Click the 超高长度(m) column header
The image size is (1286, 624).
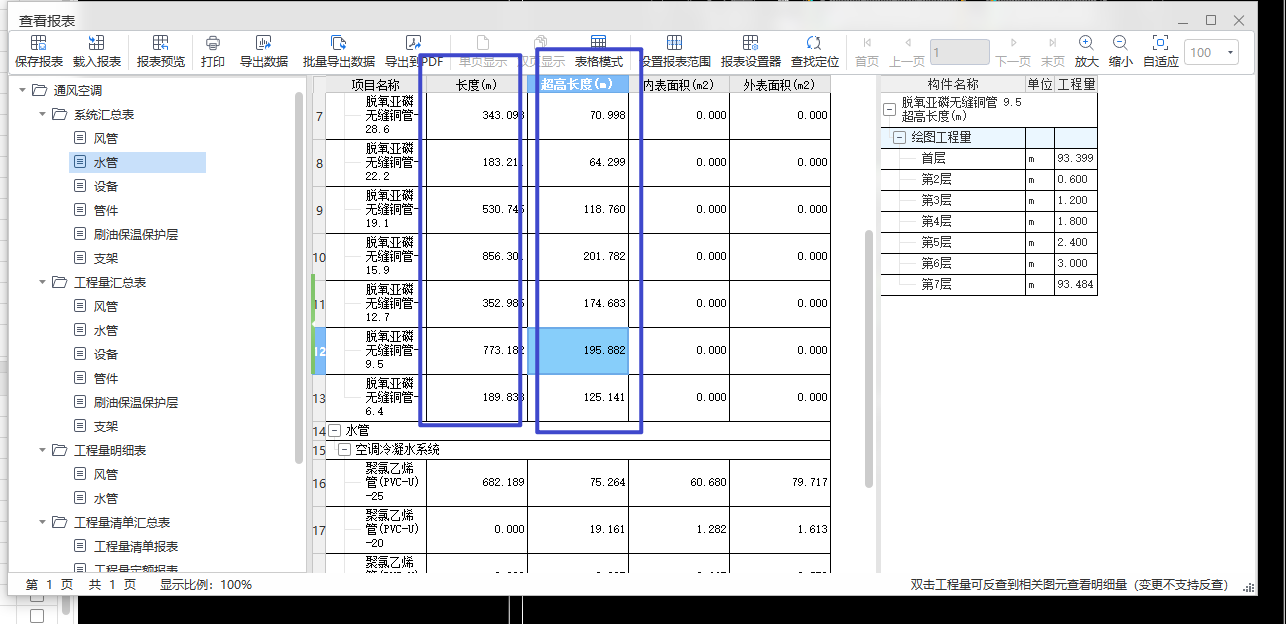pyautogui.click(x=578, y=85)
